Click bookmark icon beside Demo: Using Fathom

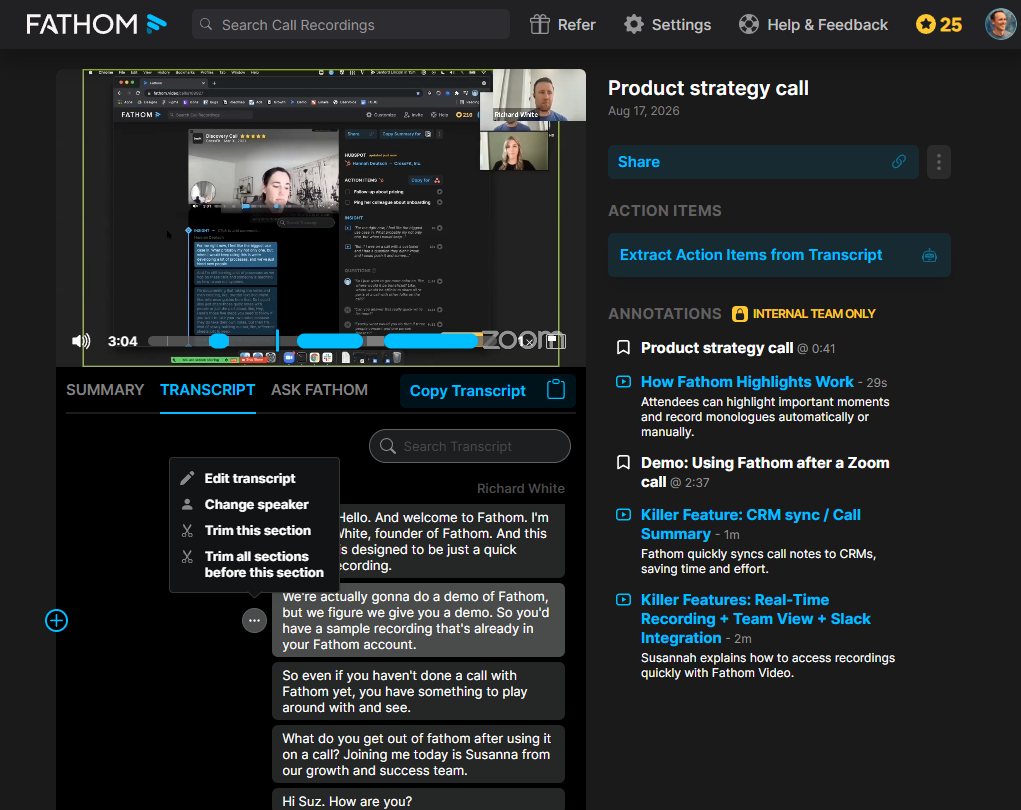623,462
